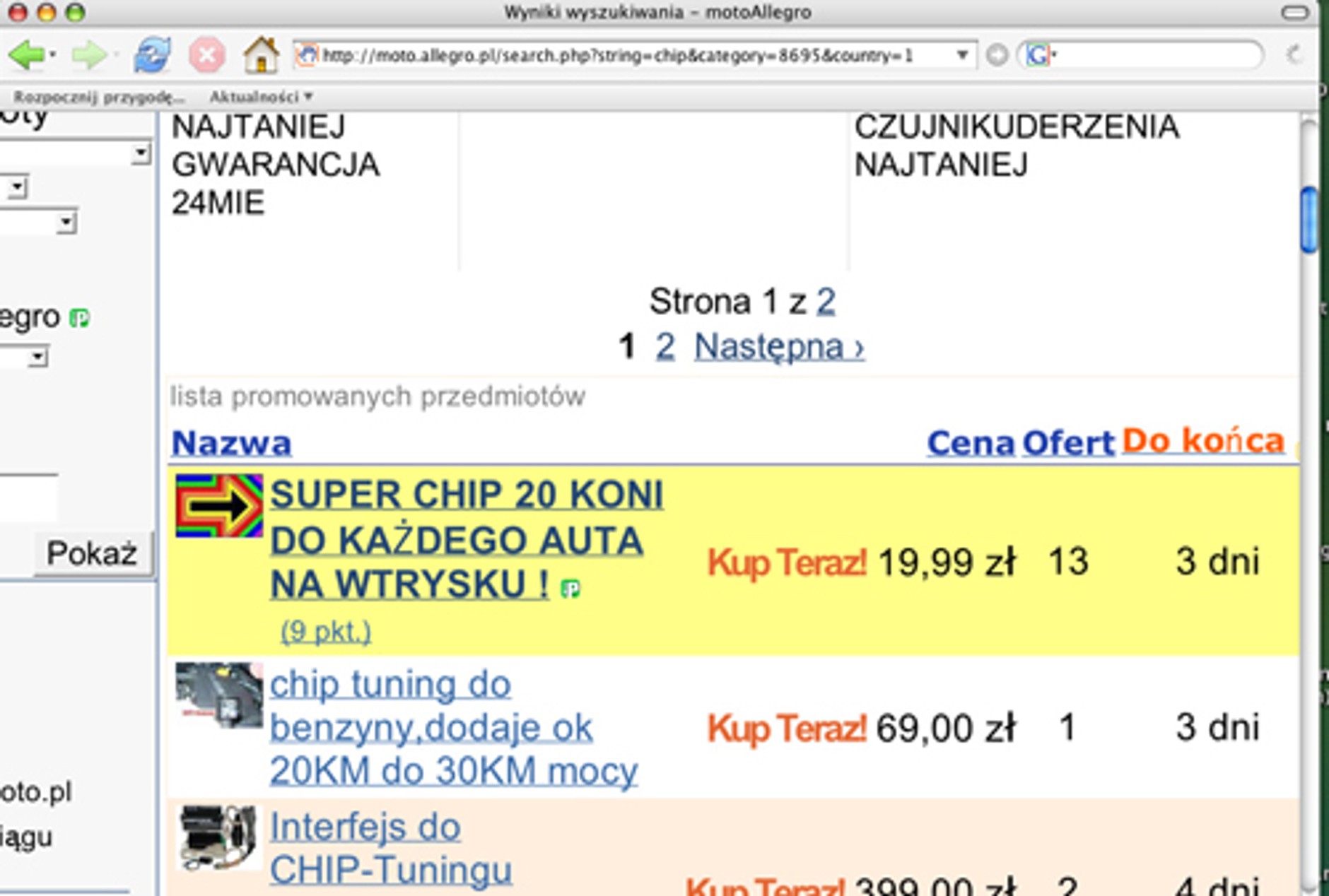Sort results by the Cena column
The image size is (1329, 896).
(968, 442)
